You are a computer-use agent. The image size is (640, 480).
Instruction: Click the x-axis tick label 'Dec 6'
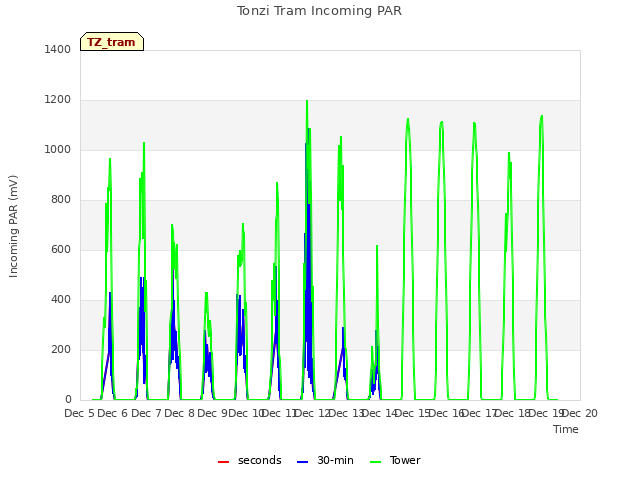(113, 413)
